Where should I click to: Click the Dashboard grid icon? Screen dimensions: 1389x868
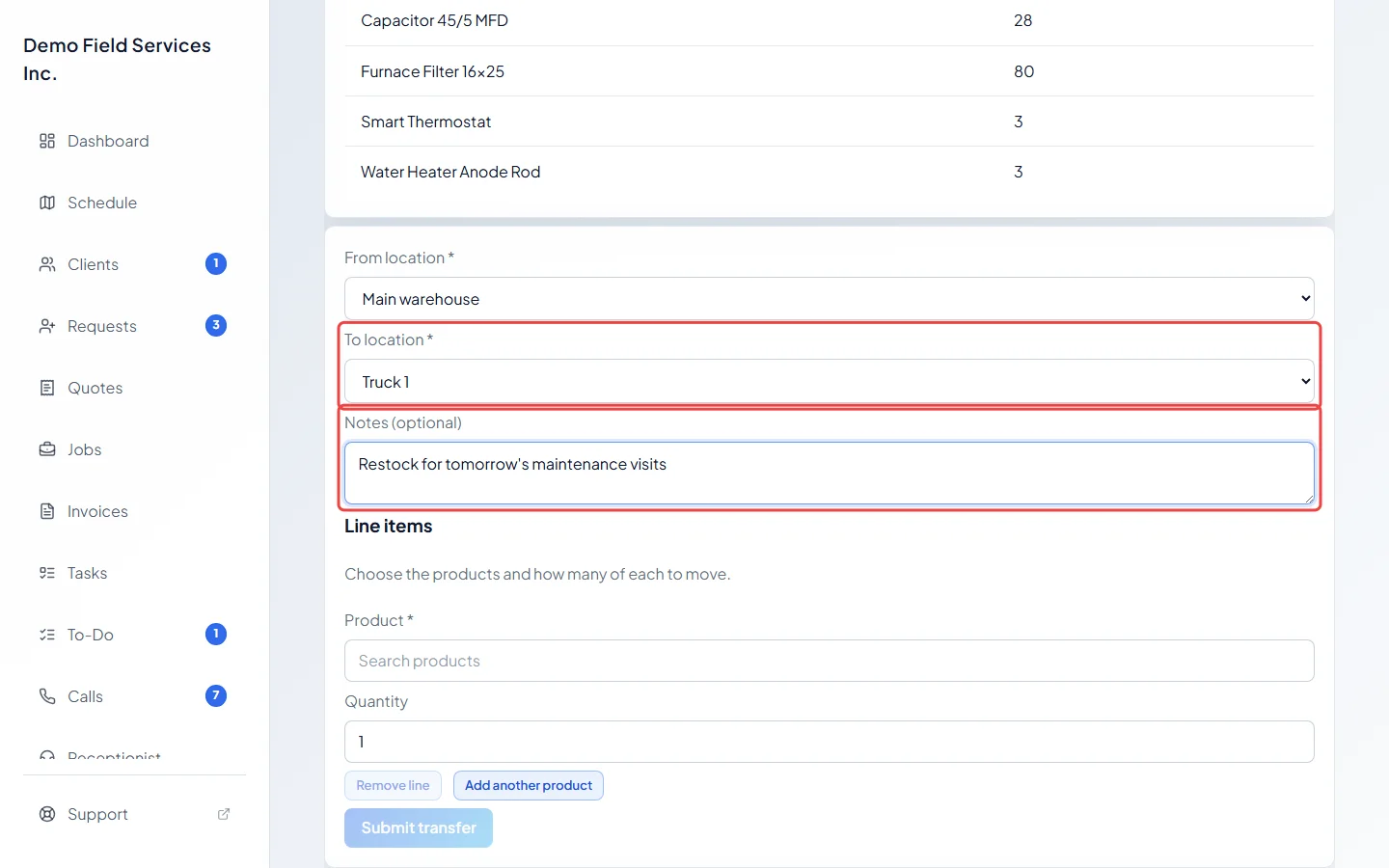click(47, 141)
